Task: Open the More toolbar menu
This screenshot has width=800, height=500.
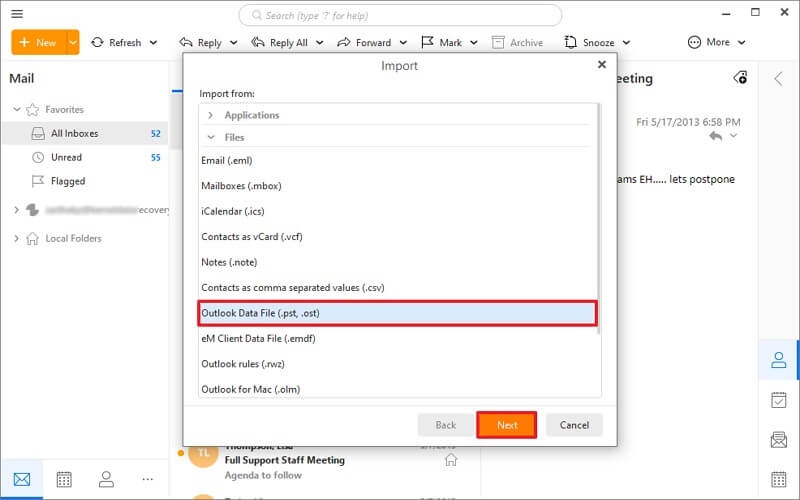Action: [716, 42]
